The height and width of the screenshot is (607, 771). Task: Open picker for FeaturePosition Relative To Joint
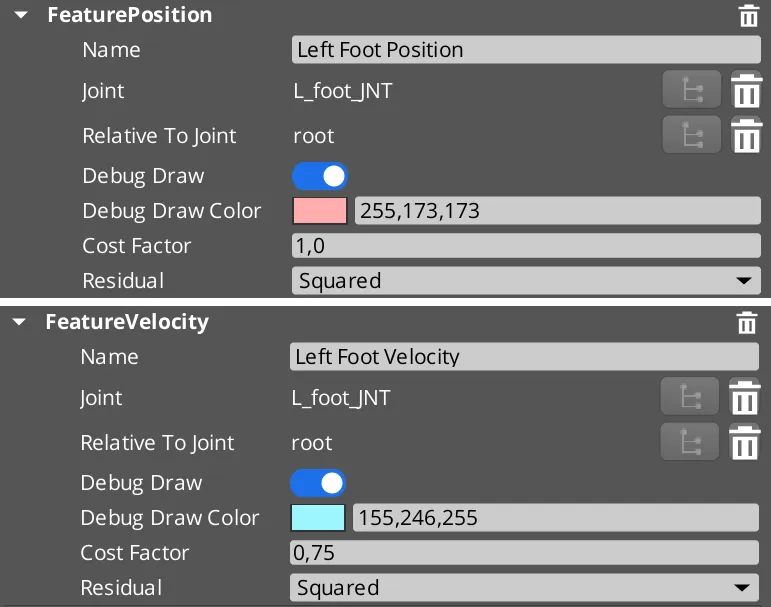pos(691,135)
